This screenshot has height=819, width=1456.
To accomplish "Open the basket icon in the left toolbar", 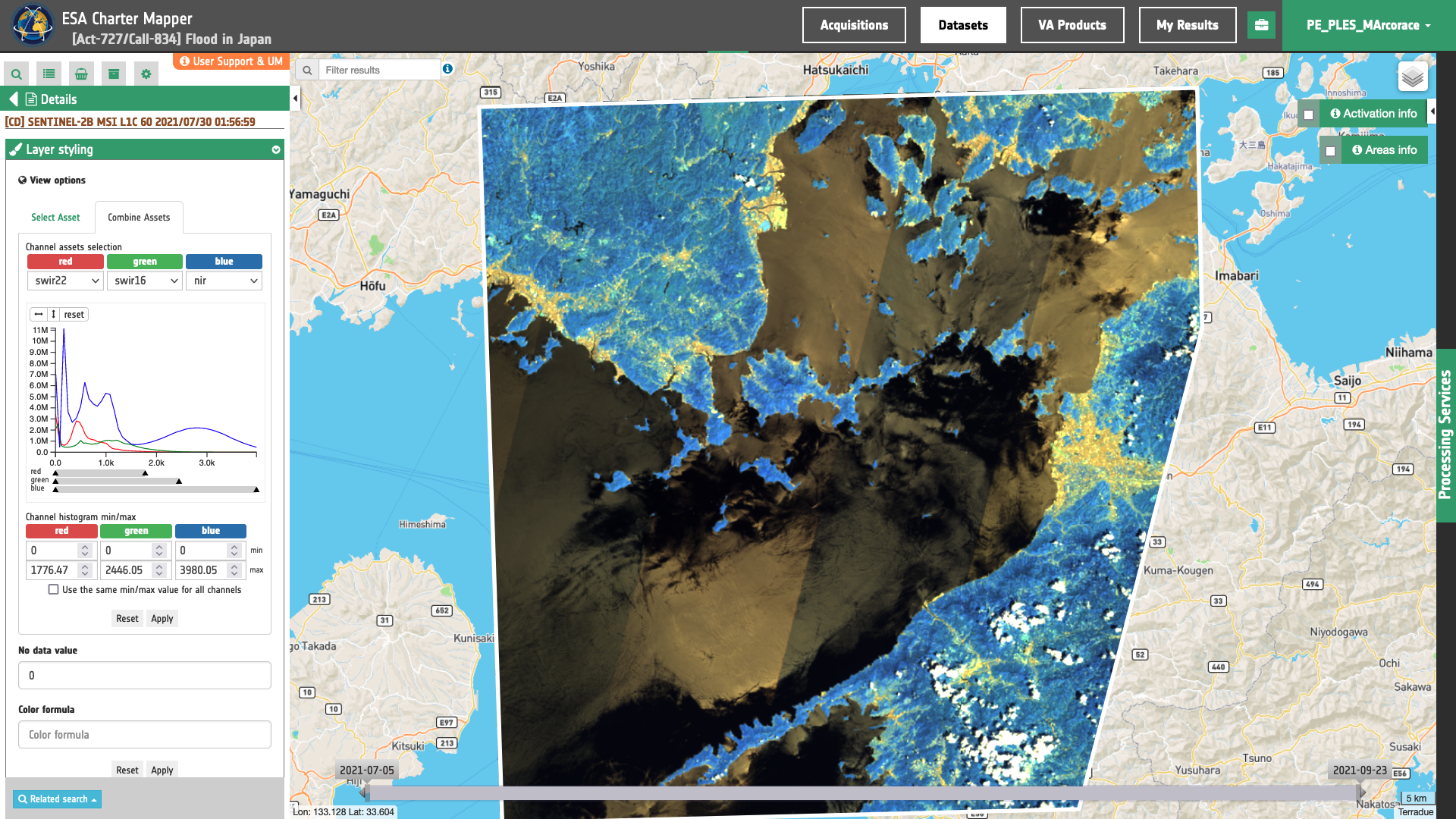I will [81, 74].
